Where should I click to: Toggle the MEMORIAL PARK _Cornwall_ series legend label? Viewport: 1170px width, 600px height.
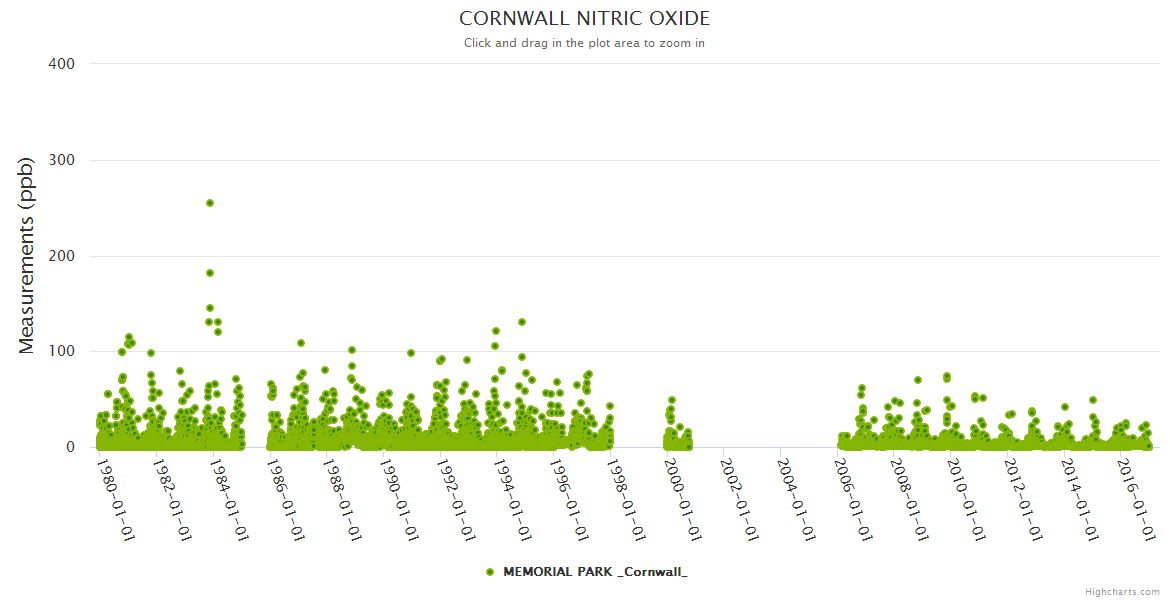point(595,572)
